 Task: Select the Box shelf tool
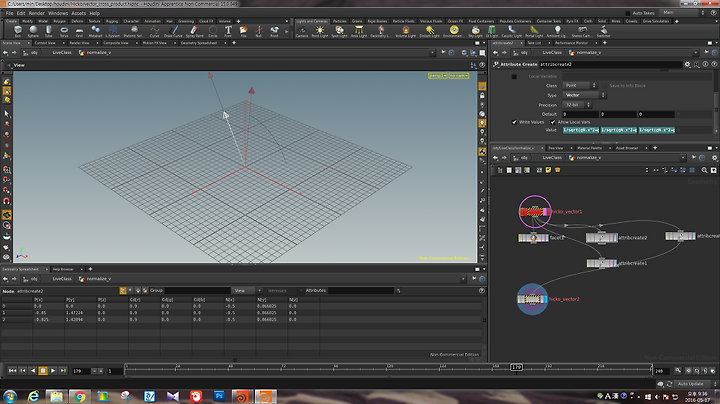pos(18,31)
